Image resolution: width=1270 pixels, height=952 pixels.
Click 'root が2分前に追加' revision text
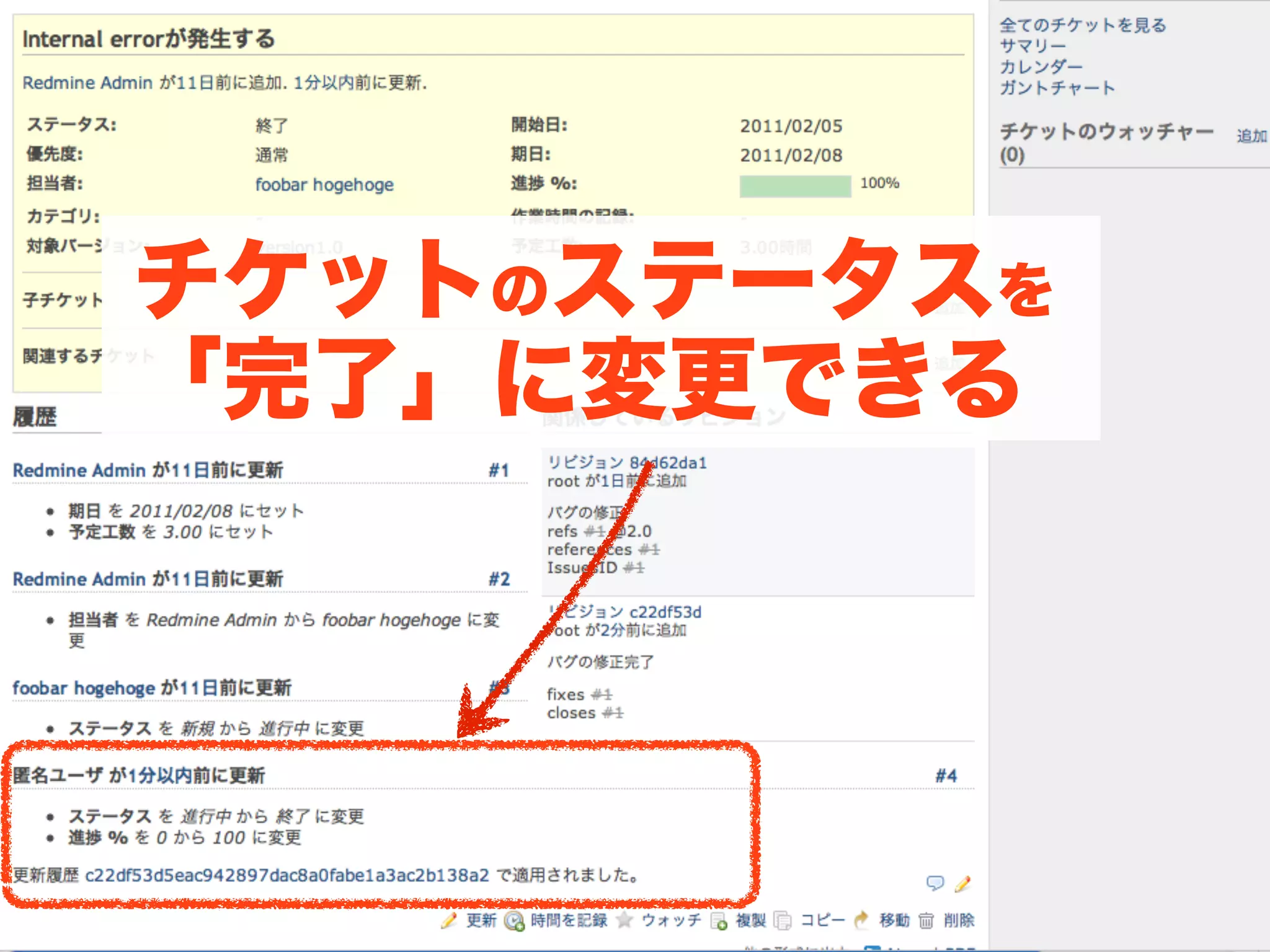click(x=617, y=631)
